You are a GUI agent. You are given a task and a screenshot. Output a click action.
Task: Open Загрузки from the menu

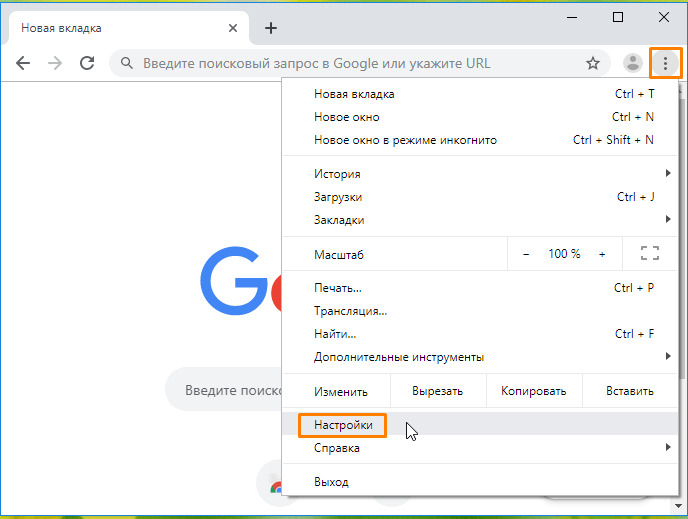tap(480, 197)
